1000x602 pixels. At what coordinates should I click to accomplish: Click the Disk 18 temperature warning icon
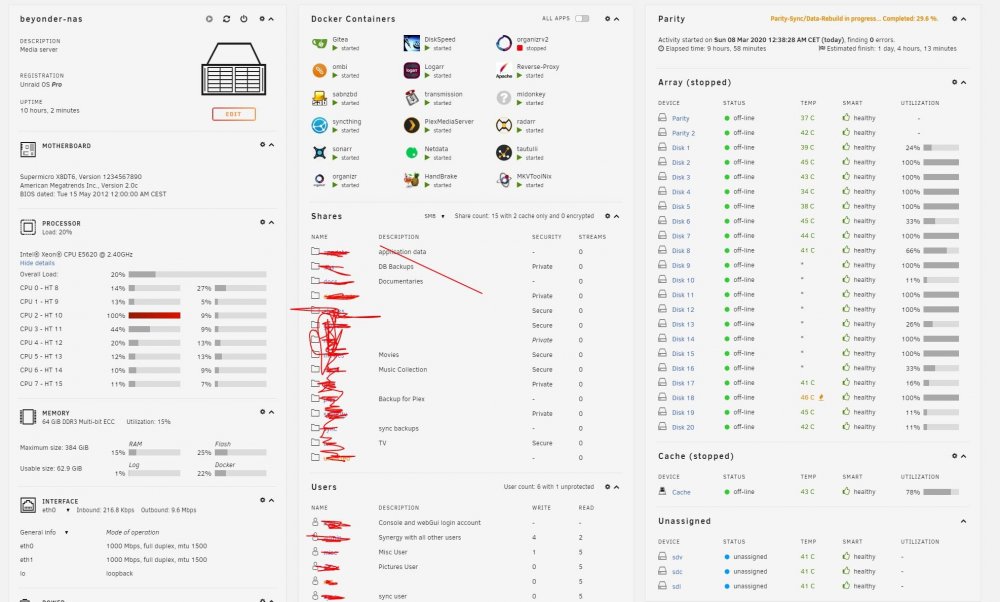pos(821,397)
